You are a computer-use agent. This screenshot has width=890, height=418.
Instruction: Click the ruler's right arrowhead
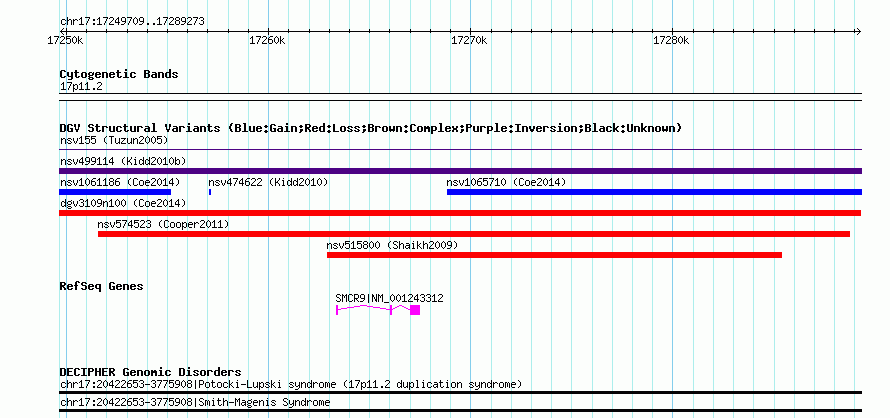(858, 31)
